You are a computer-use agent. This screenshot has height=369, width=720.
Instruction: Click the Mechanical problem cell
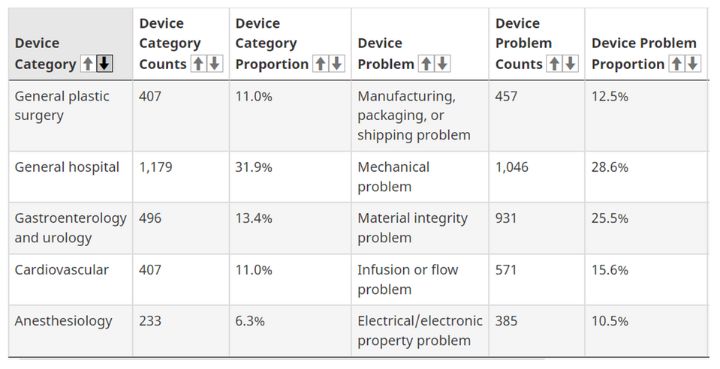(x=420, y=177)
